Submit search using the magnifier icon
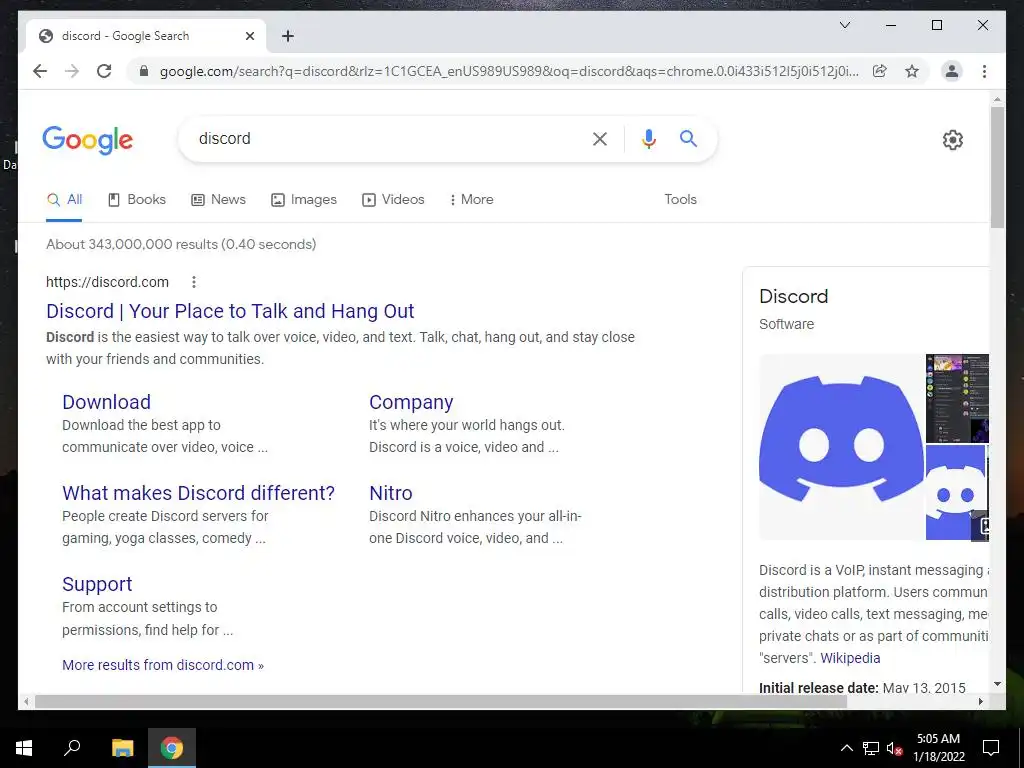The width and height of the screenshot is (1024, 768). pos(688,138)
